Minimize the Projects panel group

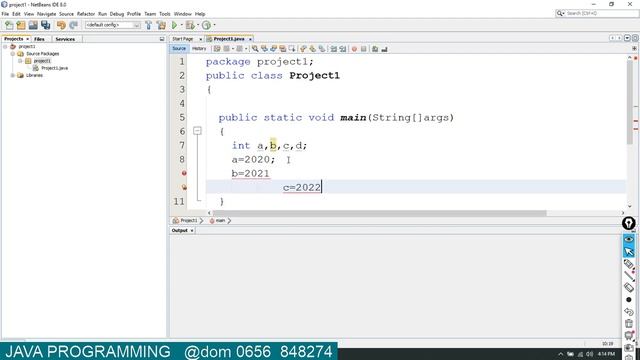pos(162,39)
